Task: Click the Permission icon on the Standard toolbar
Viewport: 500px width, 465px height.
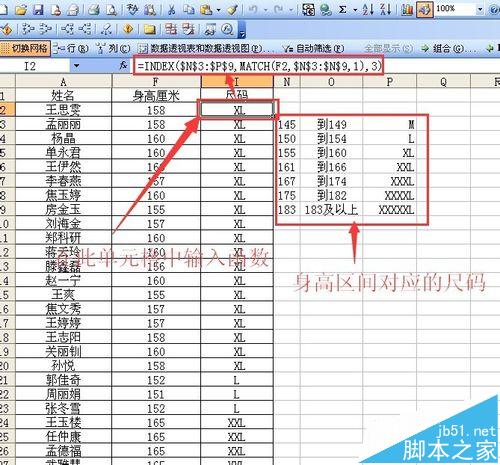Action: pos(56,10)
